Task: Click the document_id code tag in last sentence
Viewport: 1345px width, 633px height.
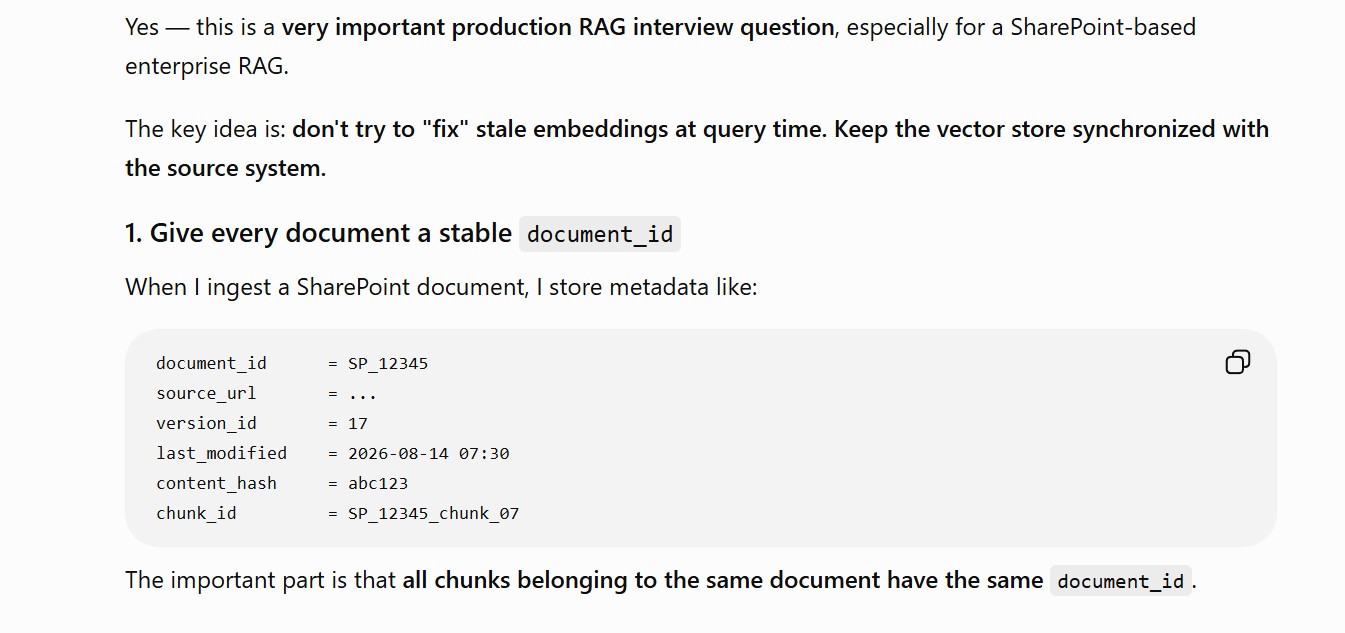Action: point(1120,581)
